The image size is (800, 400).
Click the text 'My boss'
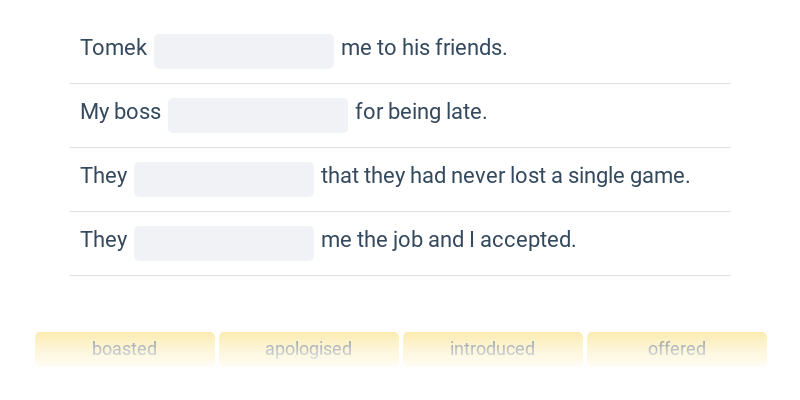click(x=120, y=112)
